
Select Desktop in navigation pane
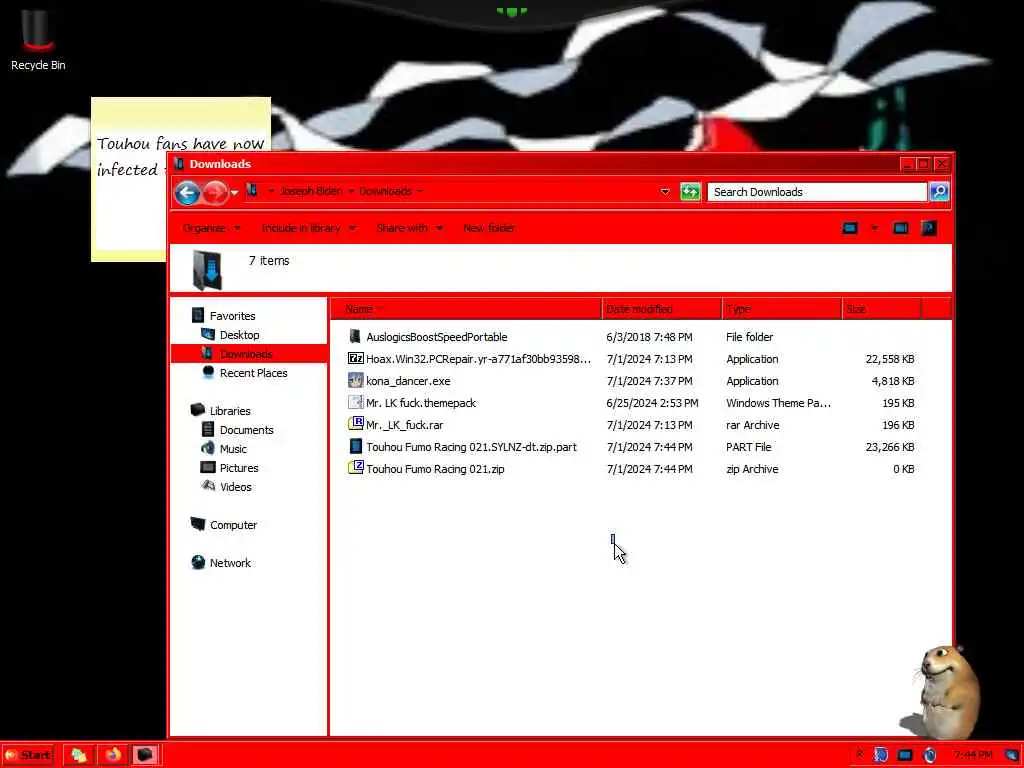point(239,335)
